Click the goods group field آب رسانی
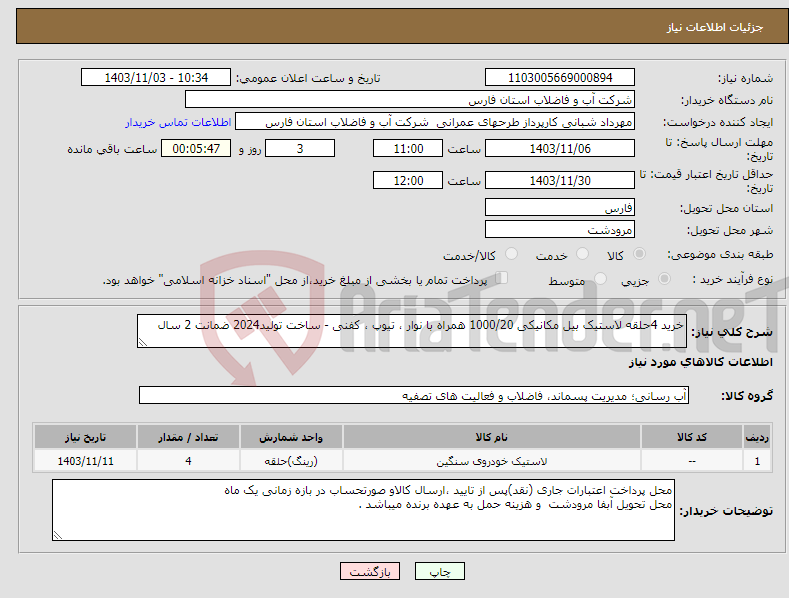The width and height of the screenshot is (789, 598). coord(414,396)
